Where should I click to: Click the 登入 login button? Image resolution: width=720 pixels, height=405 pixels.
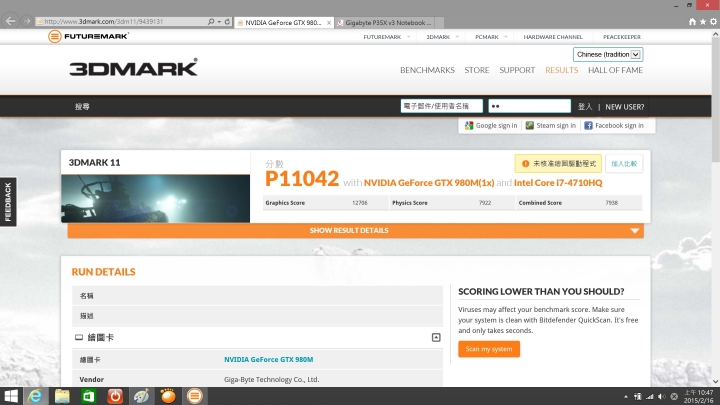[585, 107]
